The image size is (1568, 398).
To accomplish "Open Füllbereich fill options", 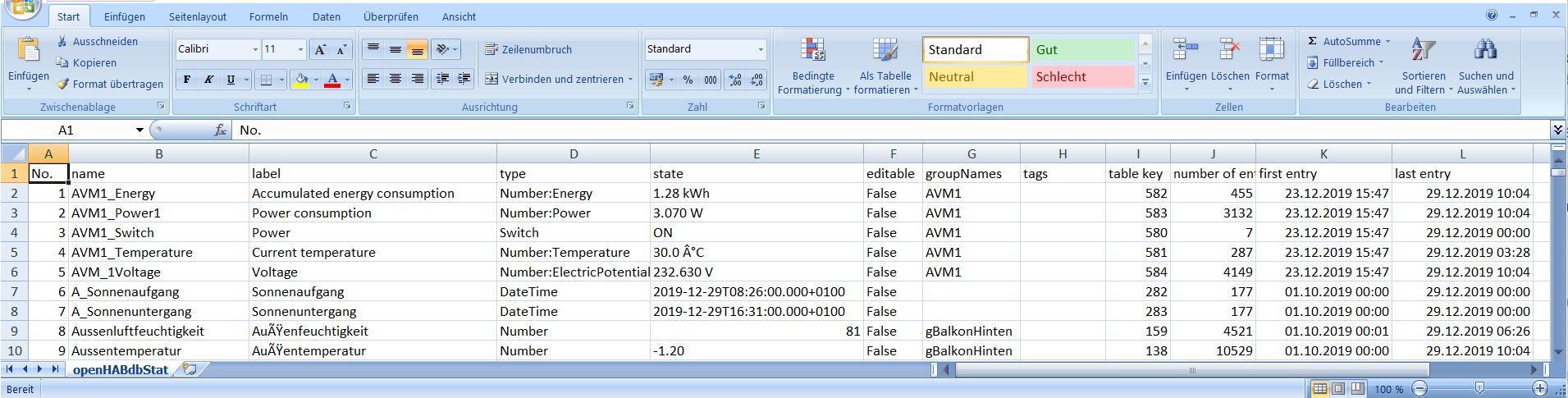I will [x=1346, y=62].
